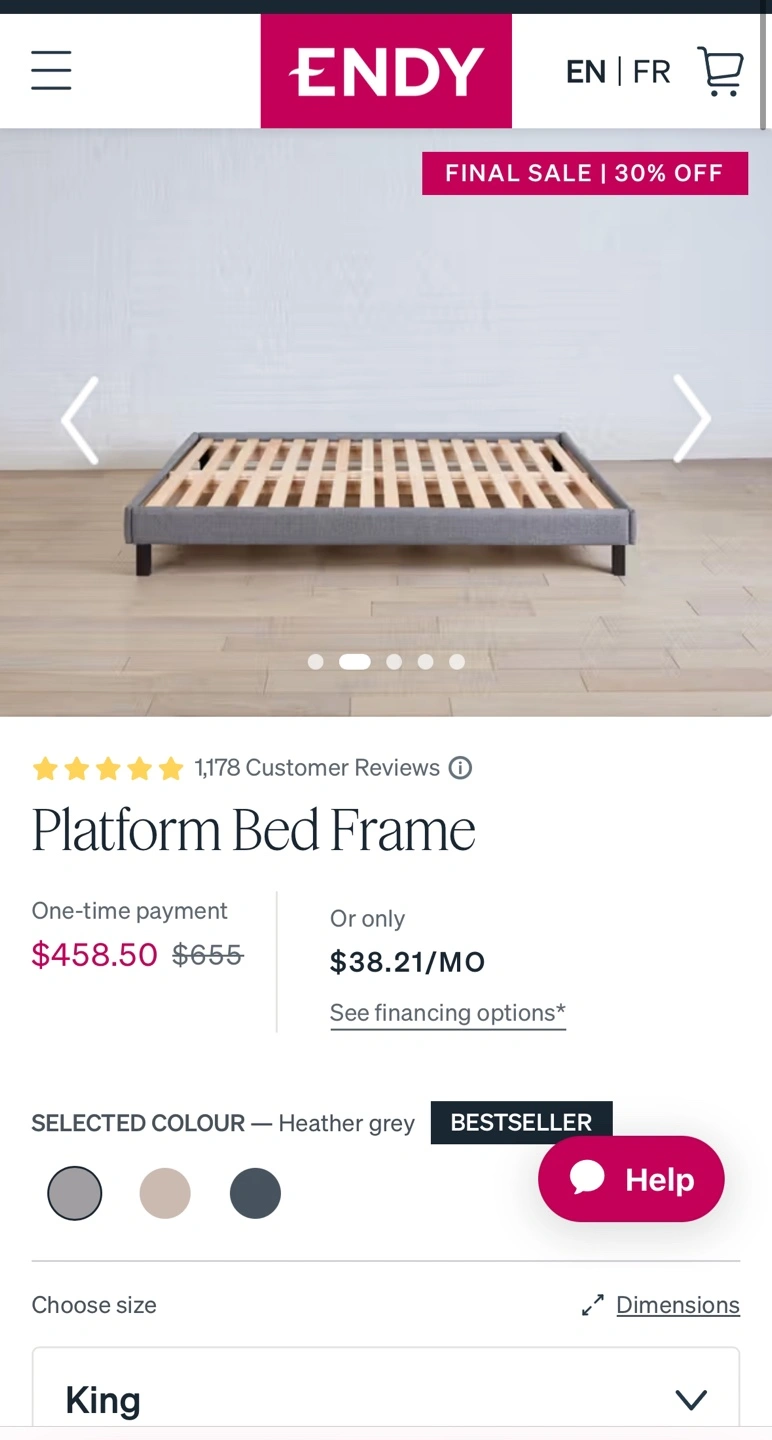Click the Dimensions expand arrows icon
Image resolution: width=772 pixels, height=1440 pixels.
593,1305
